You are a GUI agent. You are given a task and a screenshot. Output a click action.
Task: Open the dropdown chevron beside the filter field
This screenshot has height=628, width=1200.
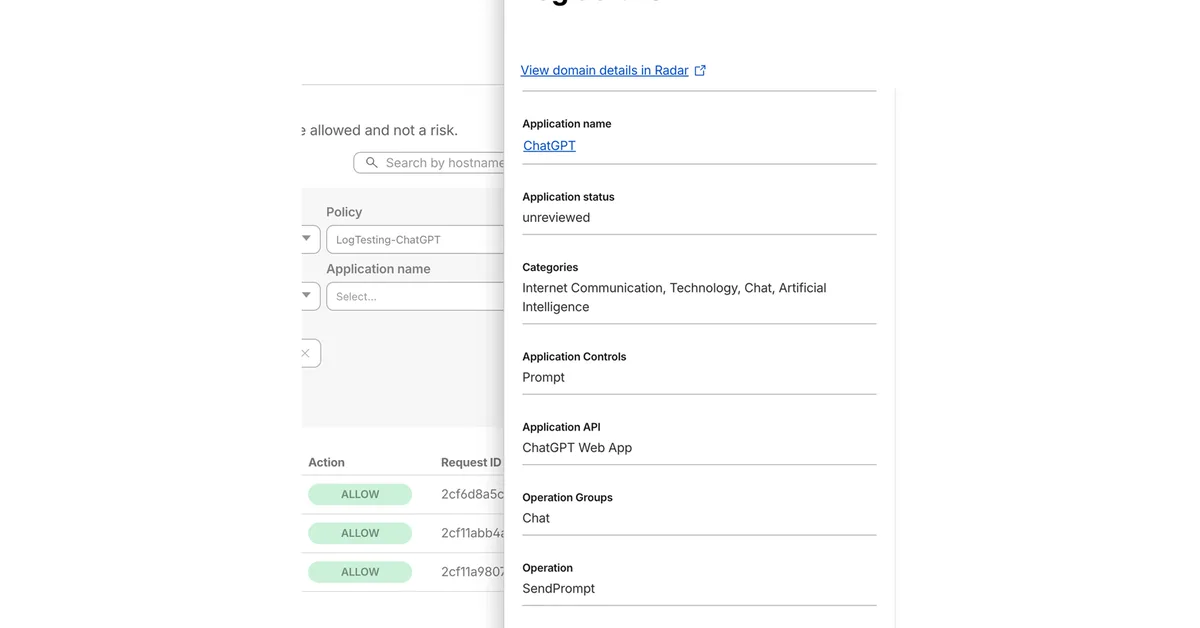307,296
